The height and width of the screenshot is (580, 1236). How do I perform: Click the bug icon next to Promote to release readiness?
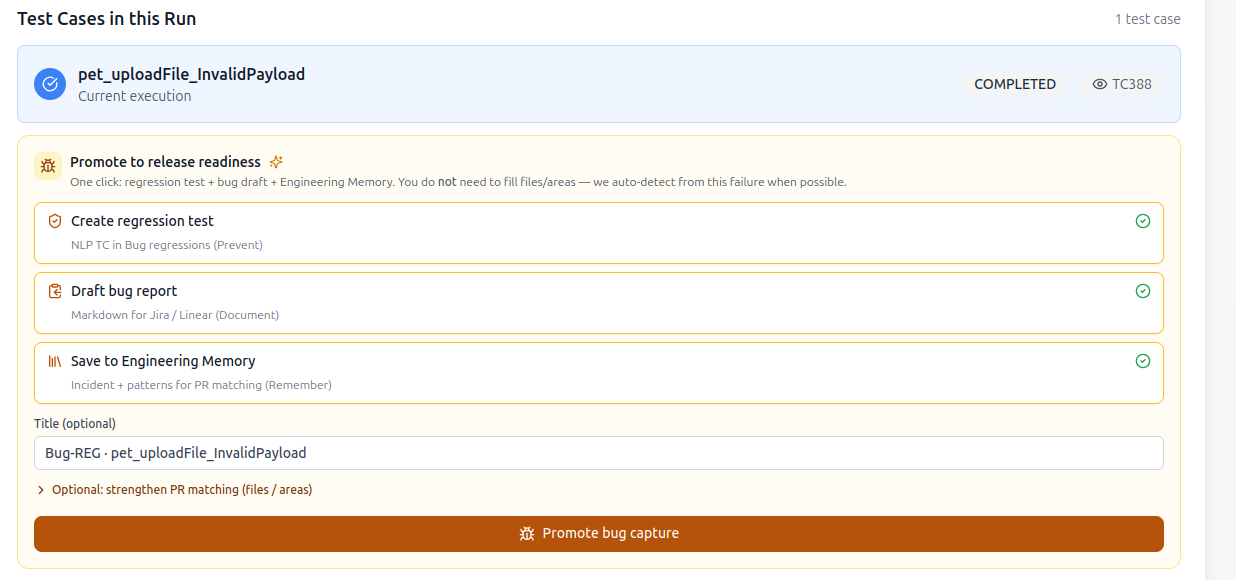48,166
